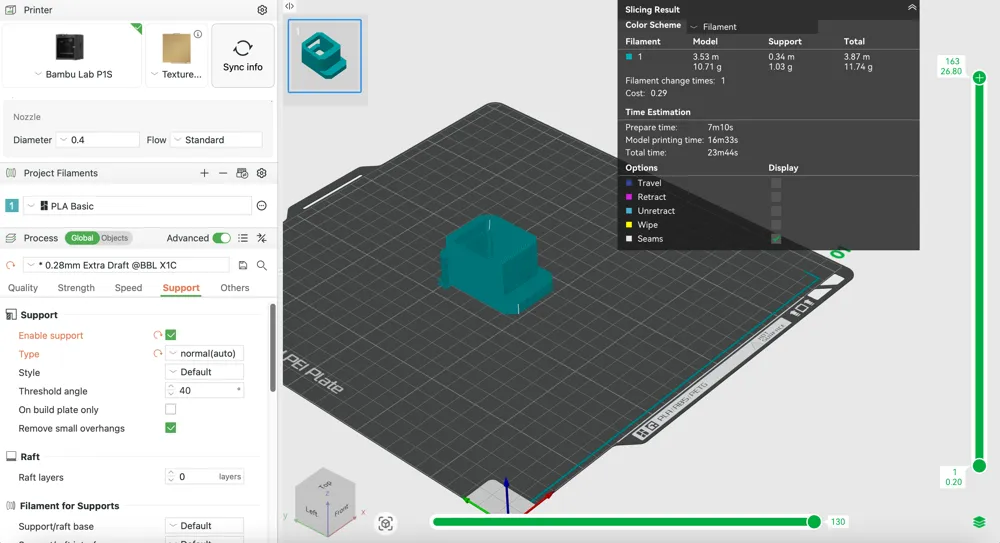
Task: Open the 0.28mm Extra Draft preset dropdown
Action: [126, 265]
